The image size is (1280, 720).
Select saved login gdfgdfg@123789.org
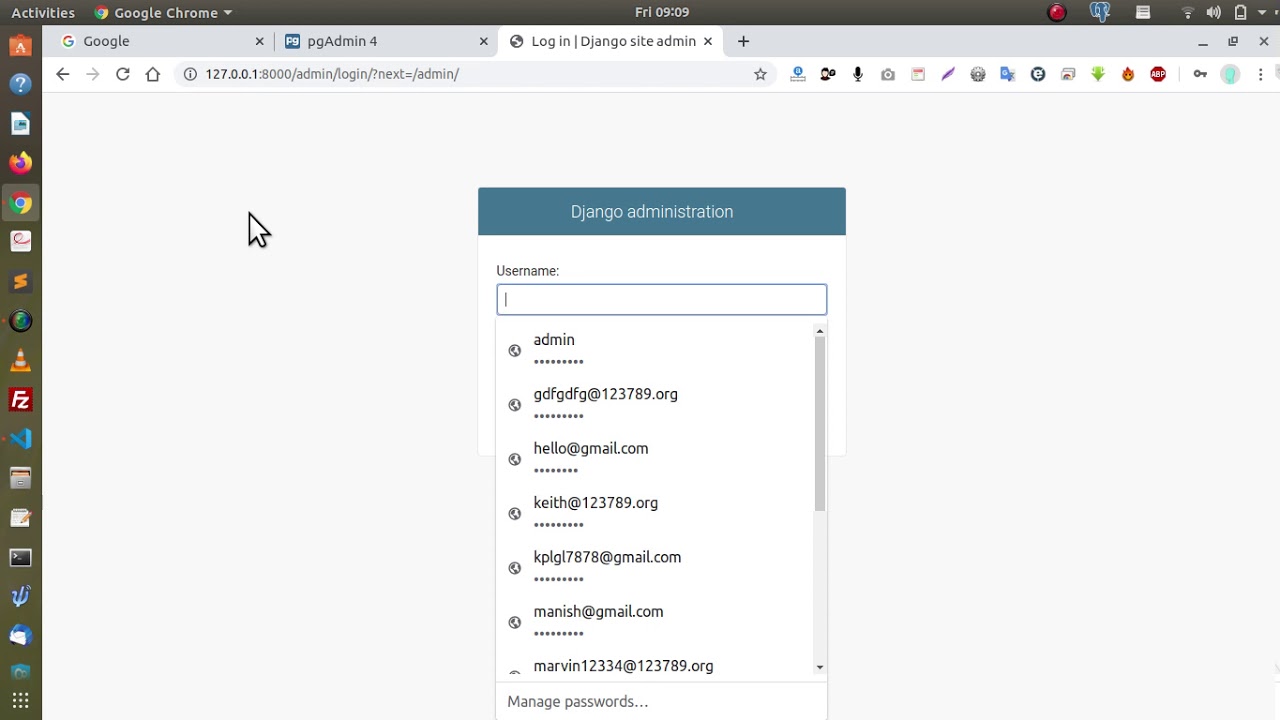coord(655,404)
